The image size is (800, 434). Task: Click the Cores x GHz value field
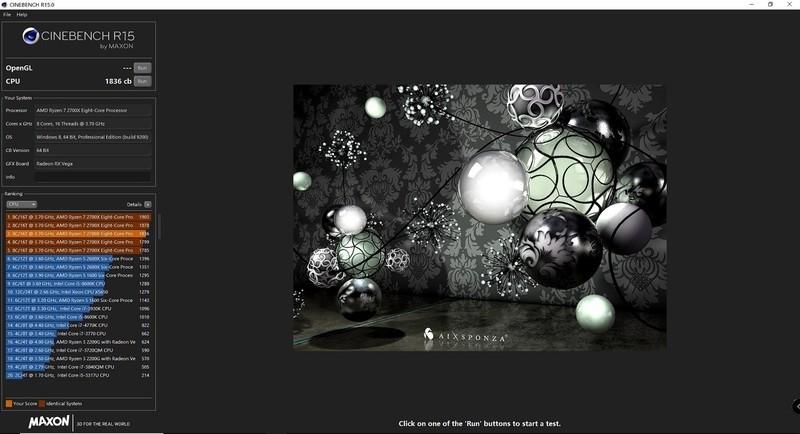coord(93,123)
